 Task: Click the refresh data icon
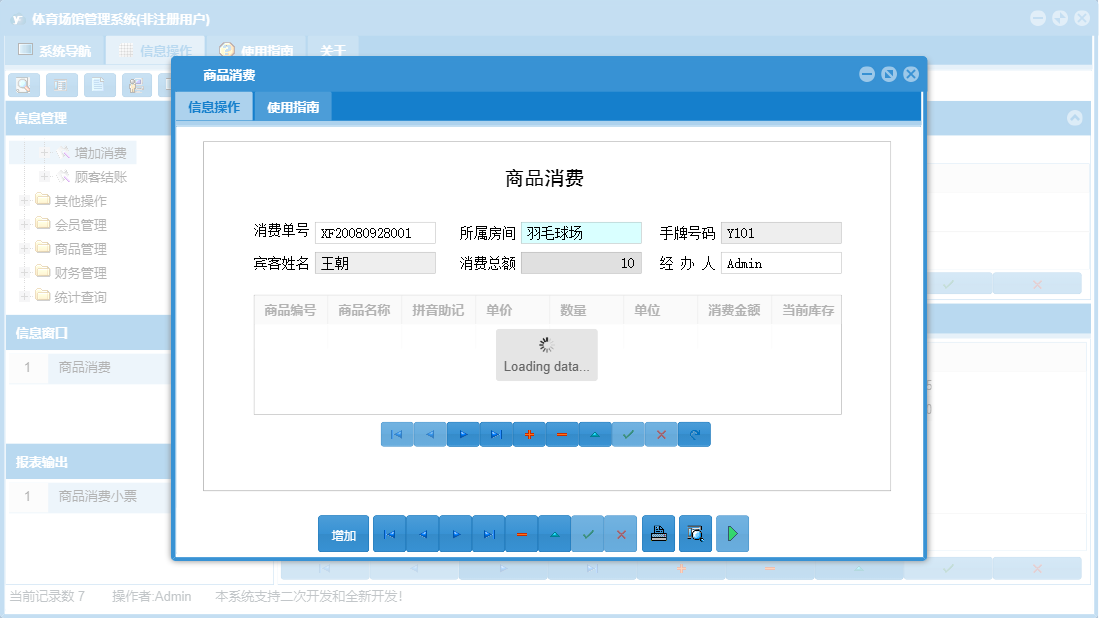tap(694, 434)
